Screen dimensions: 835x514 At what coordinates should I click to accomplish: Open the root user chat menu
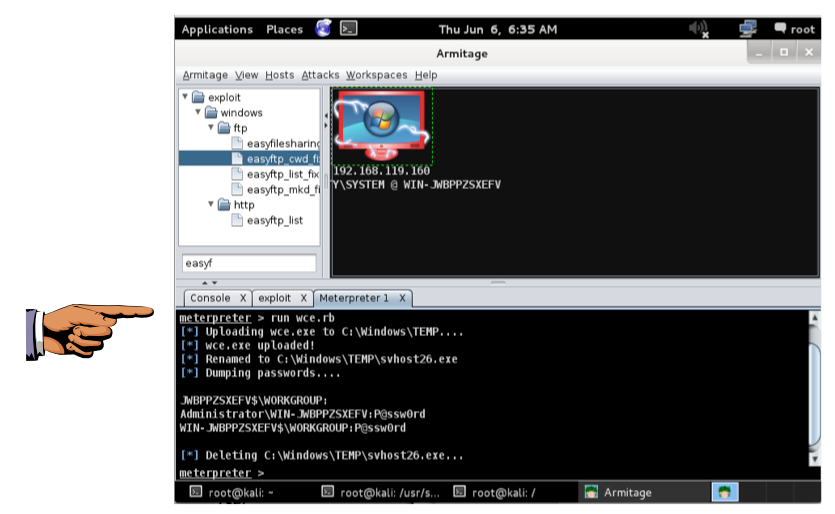[795, 29]
